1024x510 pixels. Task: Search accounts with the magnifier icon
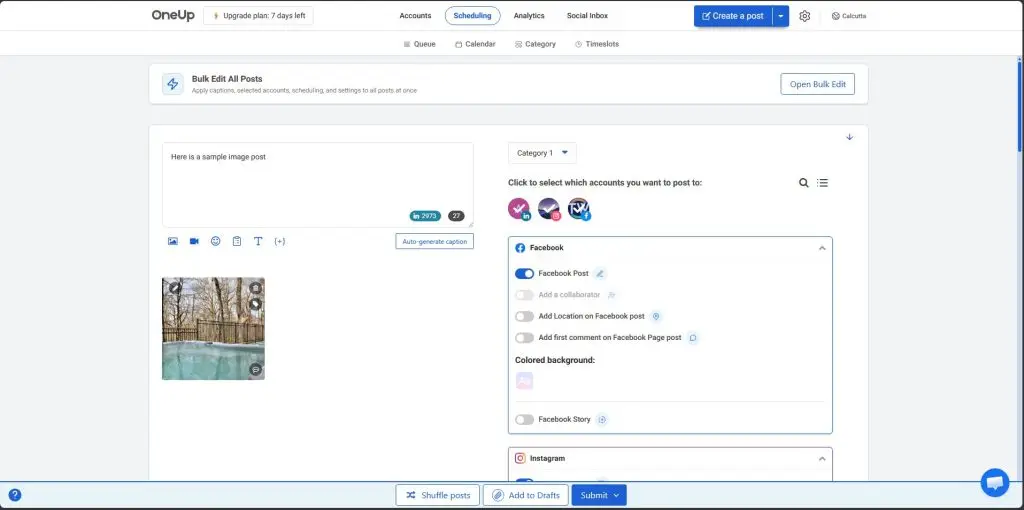804,183
